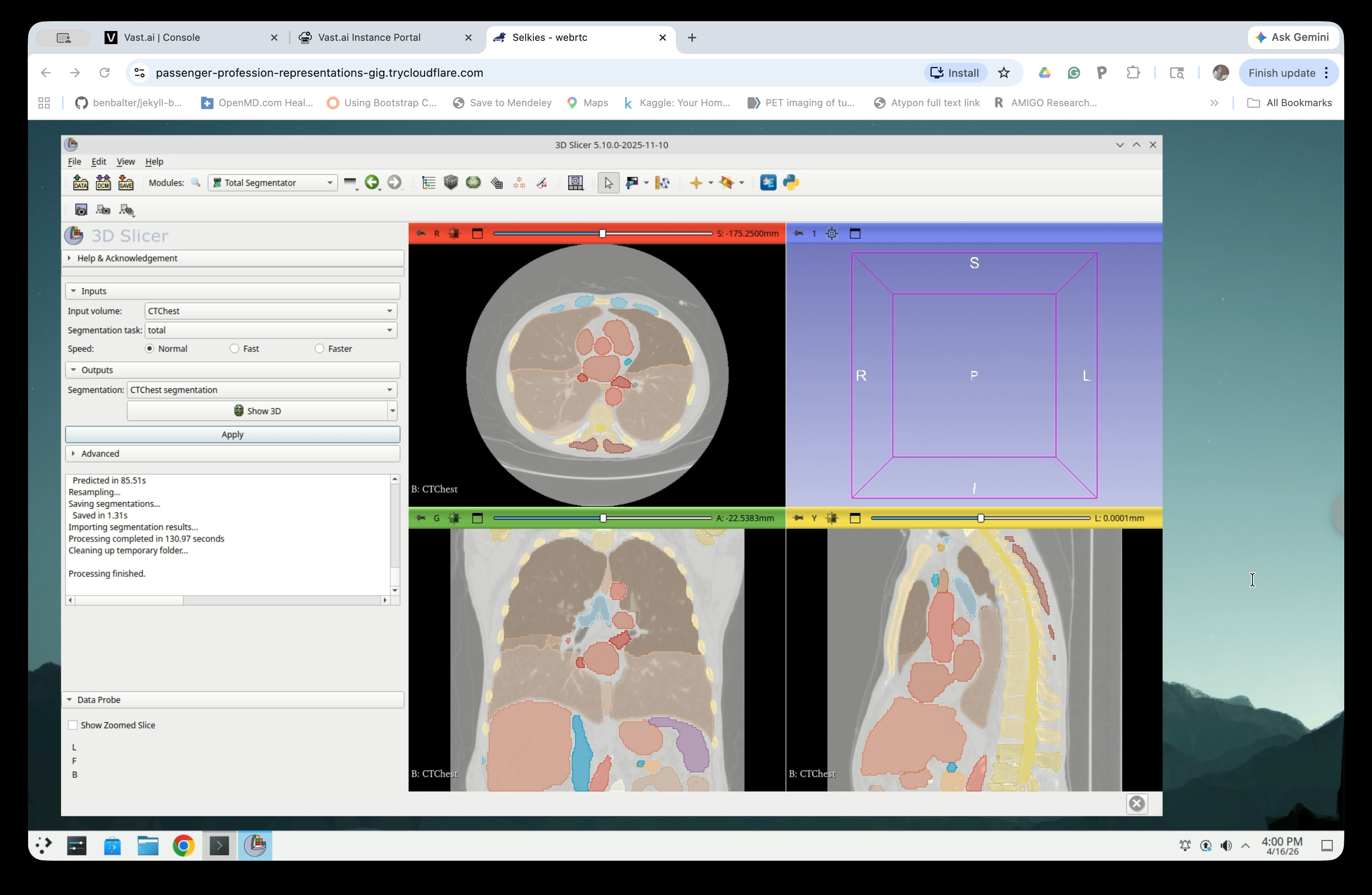Screen dimensions: 1372x895
Task: Click the module history back arrow
Action: [x=373, y=182]
